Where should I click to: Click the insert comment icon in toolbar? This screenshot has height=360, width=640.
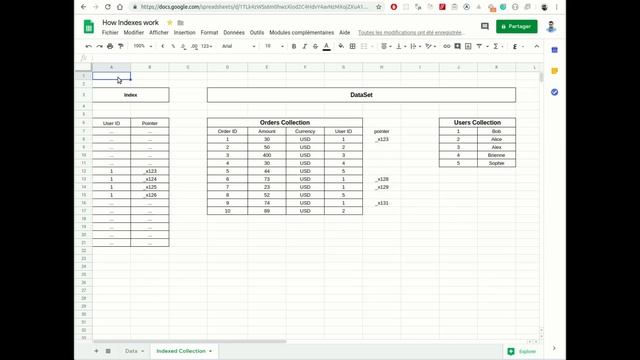[458, 47]
